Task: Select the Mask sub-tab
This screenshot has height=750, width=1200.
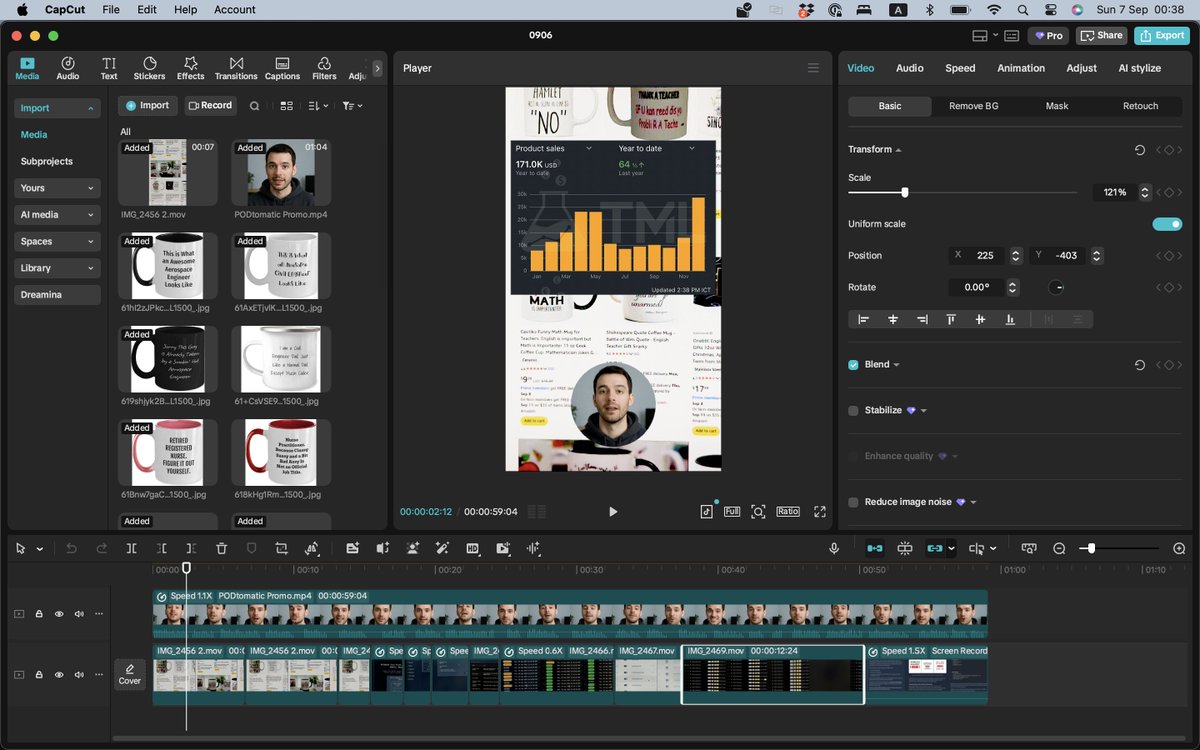Action: pos(1057,106)
